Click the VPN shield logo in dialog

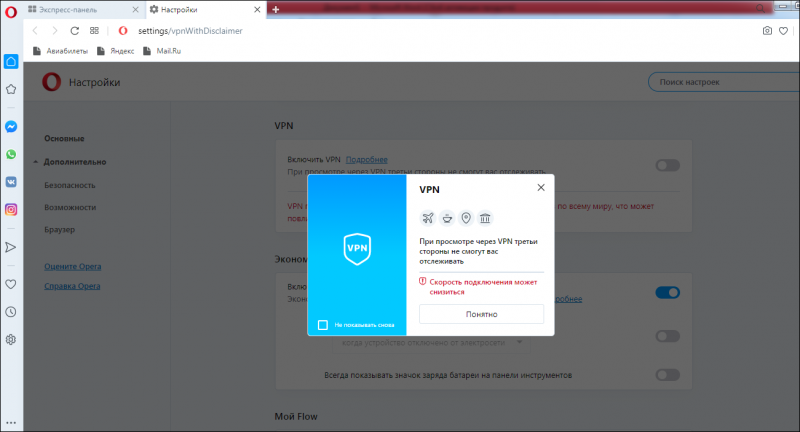pyautogui.click(x=357, y=249)
